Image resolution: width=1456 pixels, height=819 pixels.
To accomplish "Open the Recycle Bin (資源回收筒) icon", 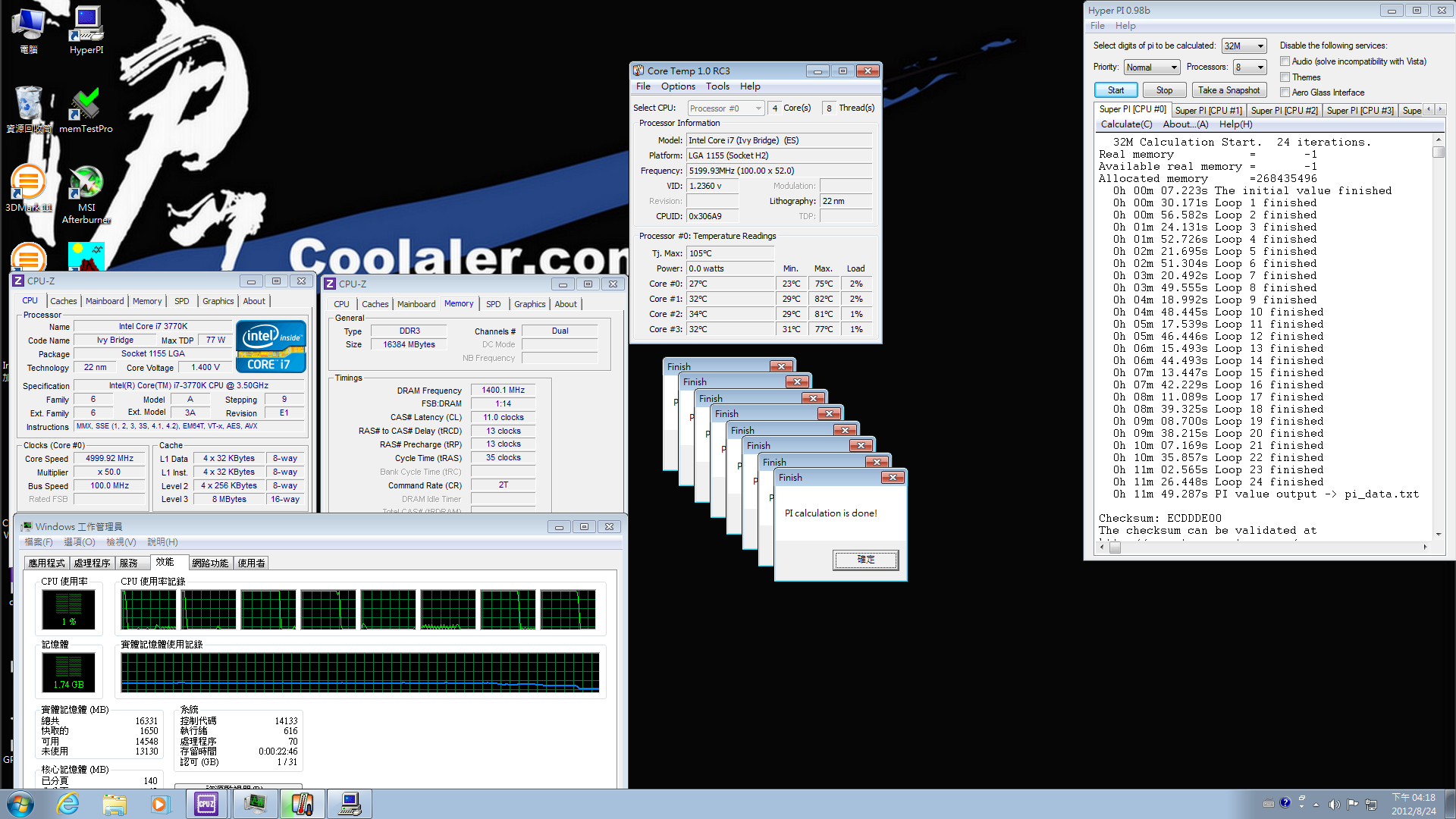I will pos(29,110).
